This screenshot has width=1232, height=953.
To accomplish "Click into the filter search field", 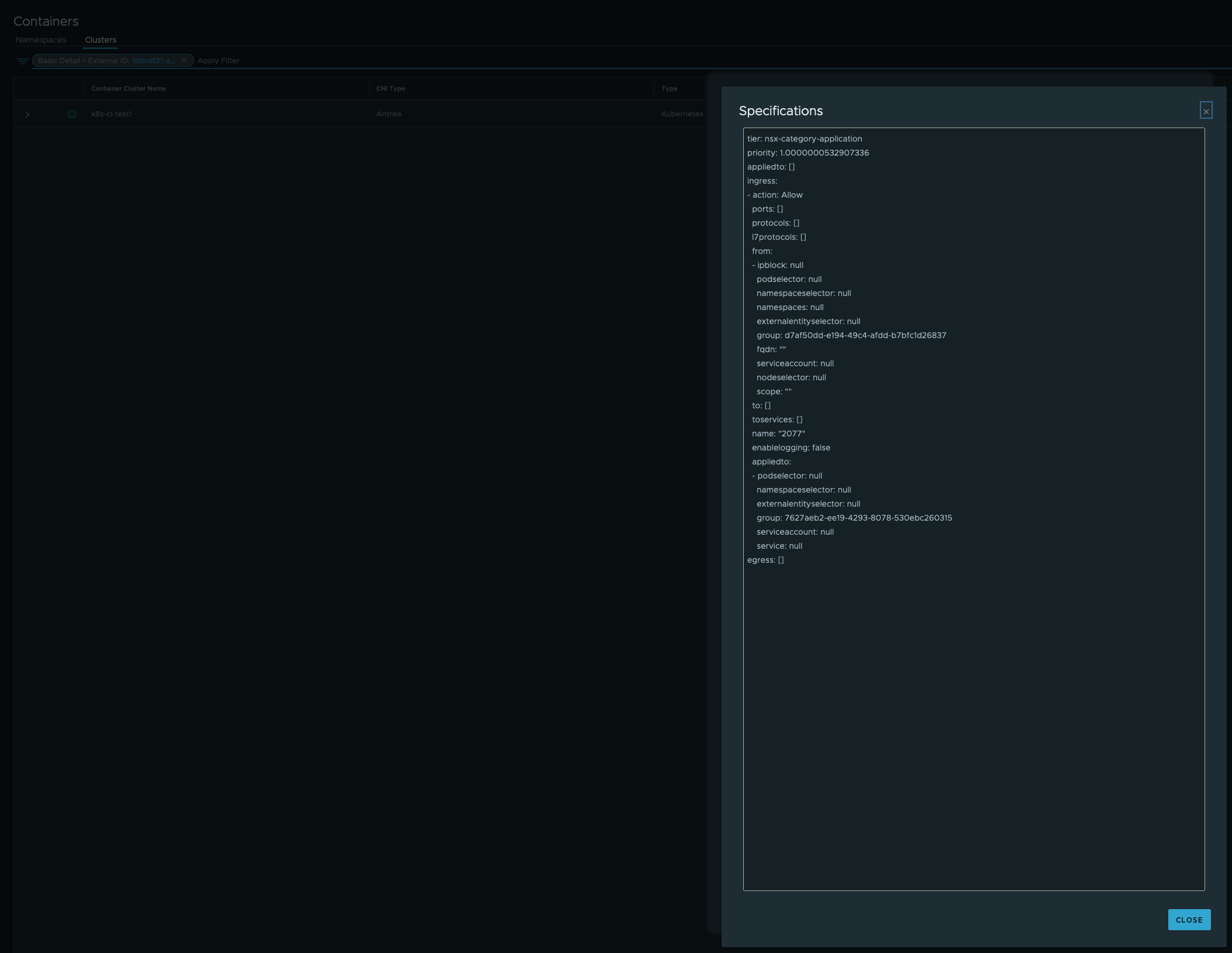I will click(x=409, y=60).
